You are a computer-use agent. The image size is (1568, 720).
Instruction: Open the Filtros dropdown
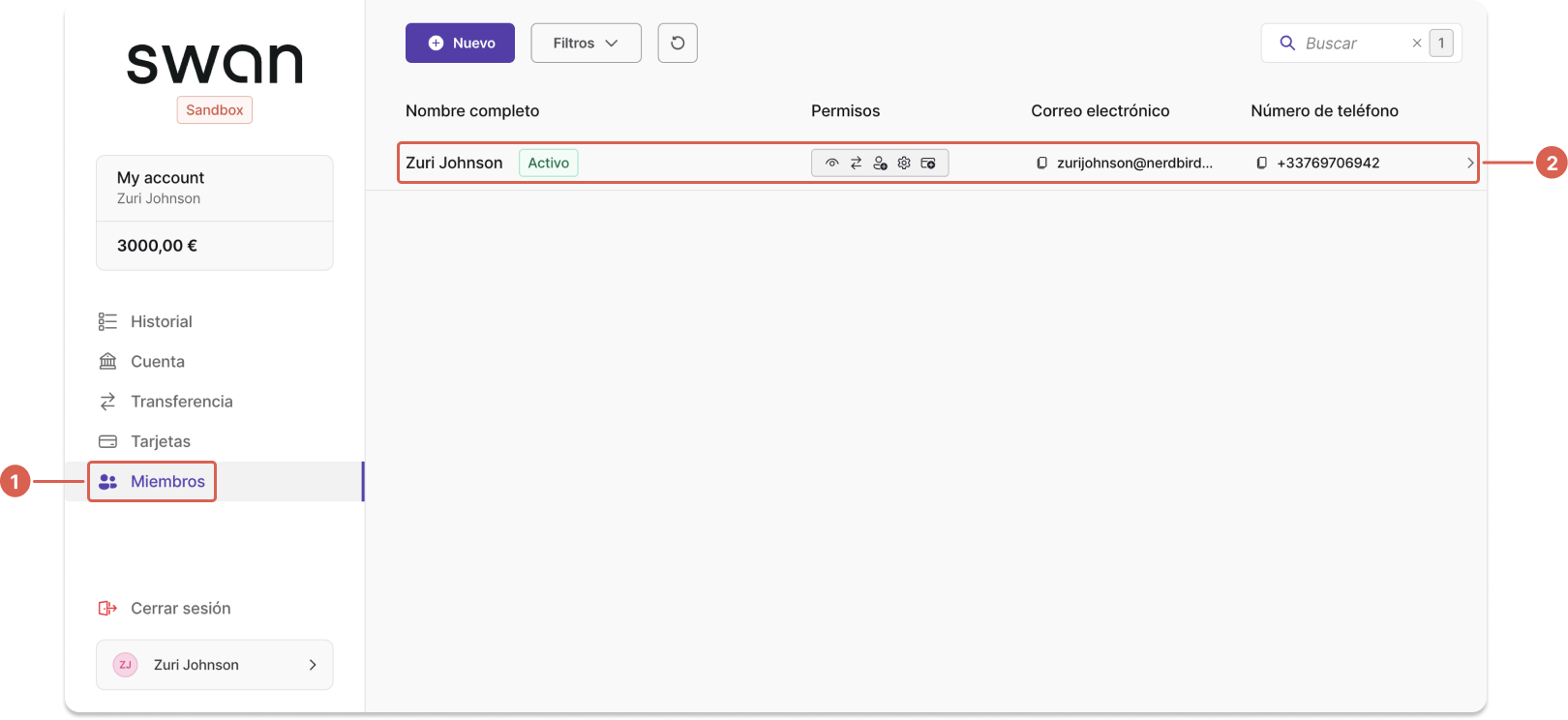(x=586, y=43)
